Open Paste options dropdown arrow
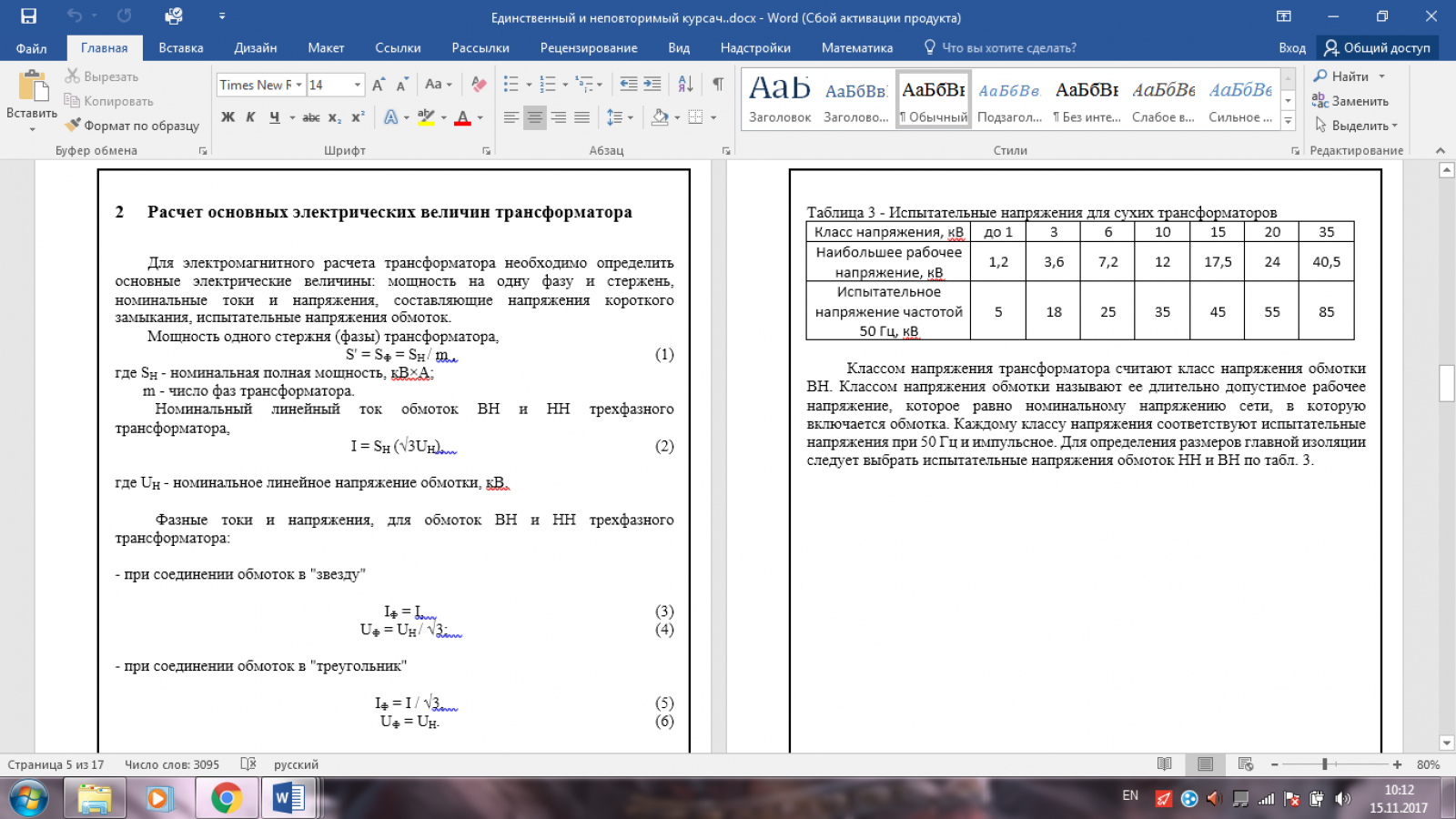The image size is (1456, 819). click(33, 128)
